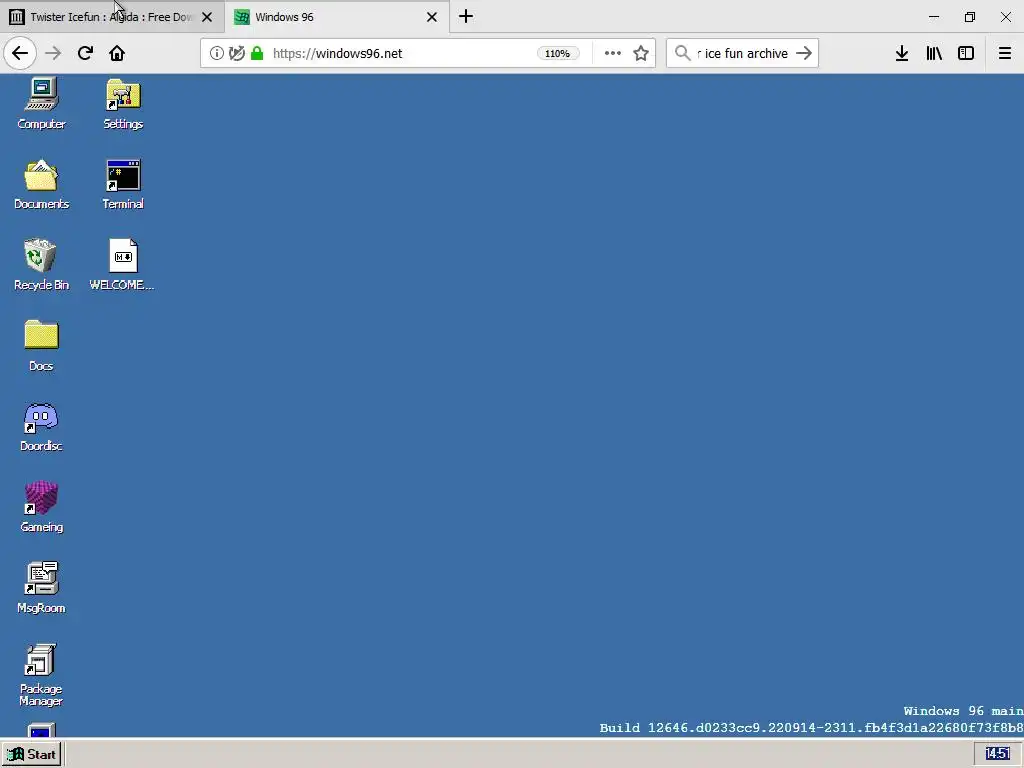Close the Twister Icefun tab
1024x768 pixels.
coord(207,17)
